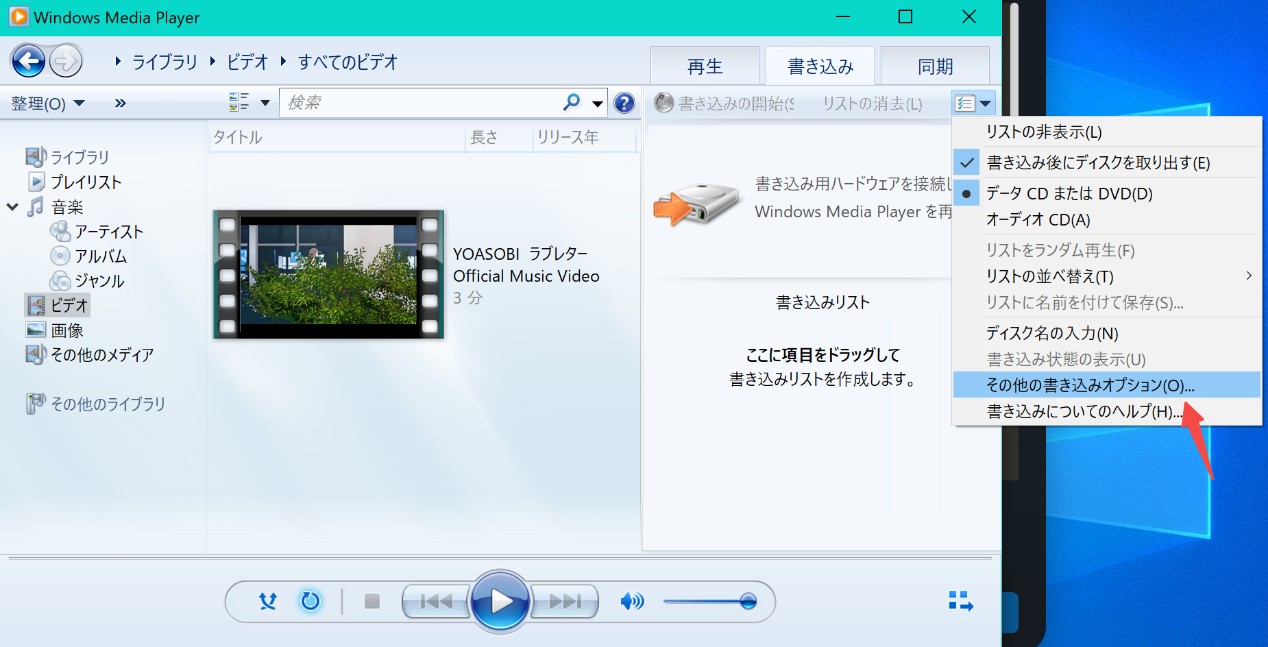Switch to Now Playing mode
Image resolution: width=1268 pixels, height=647 pixels.
[960, 601]
